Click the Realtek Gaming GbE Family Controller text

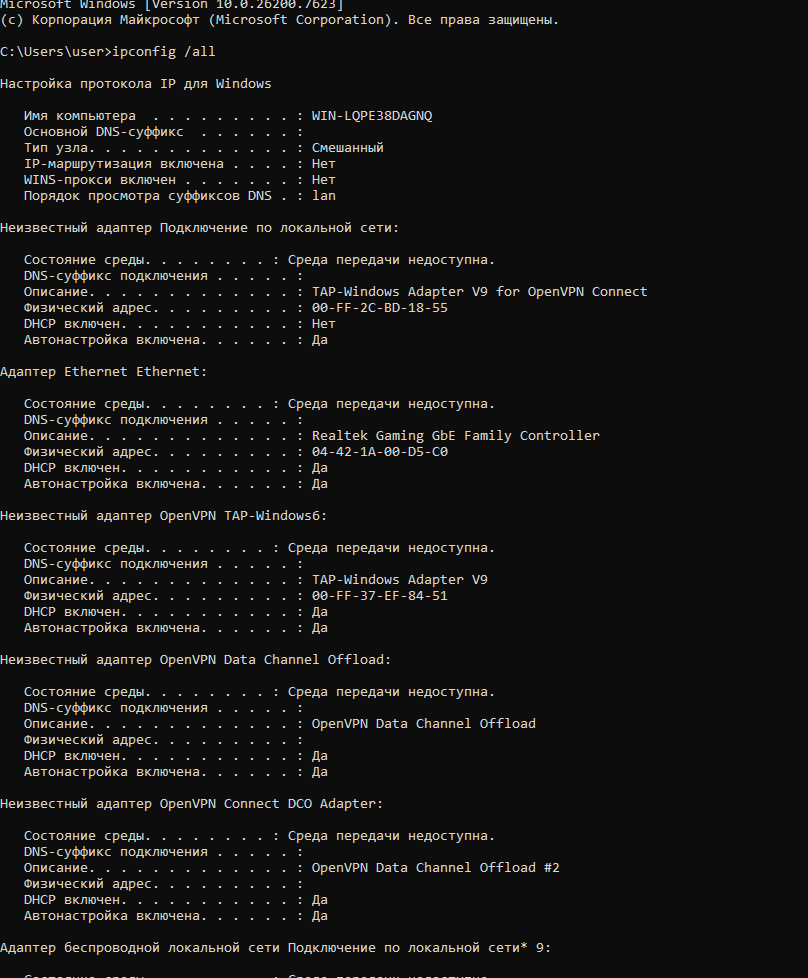pos(455,435)
